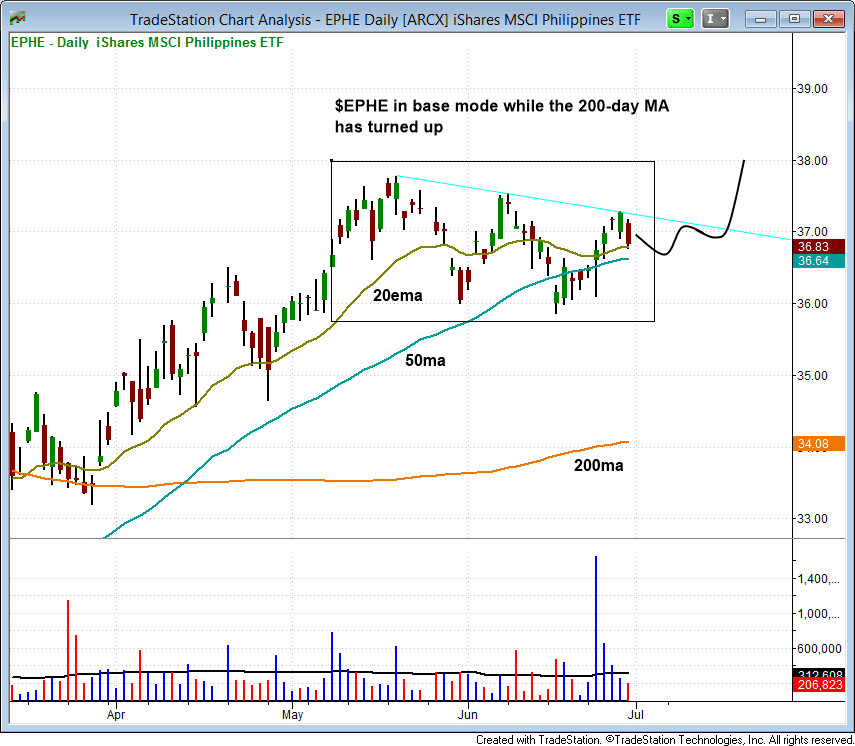Select the red 36.83 last-price marker
Screen dimensions: 855x746
tap(817, 245)
